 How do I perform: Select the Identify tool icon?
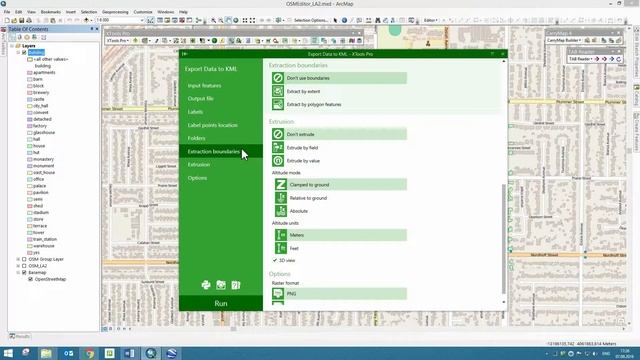pyautogui.click(x=344, y=20)
